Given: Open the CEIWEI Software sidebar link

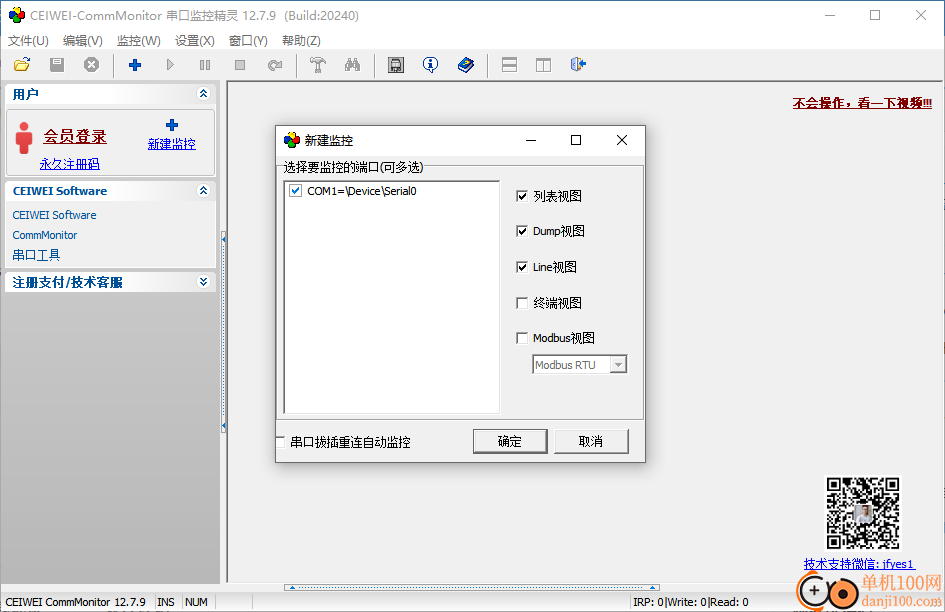Looking at the screenshot, I should click(x=54, y=215).
